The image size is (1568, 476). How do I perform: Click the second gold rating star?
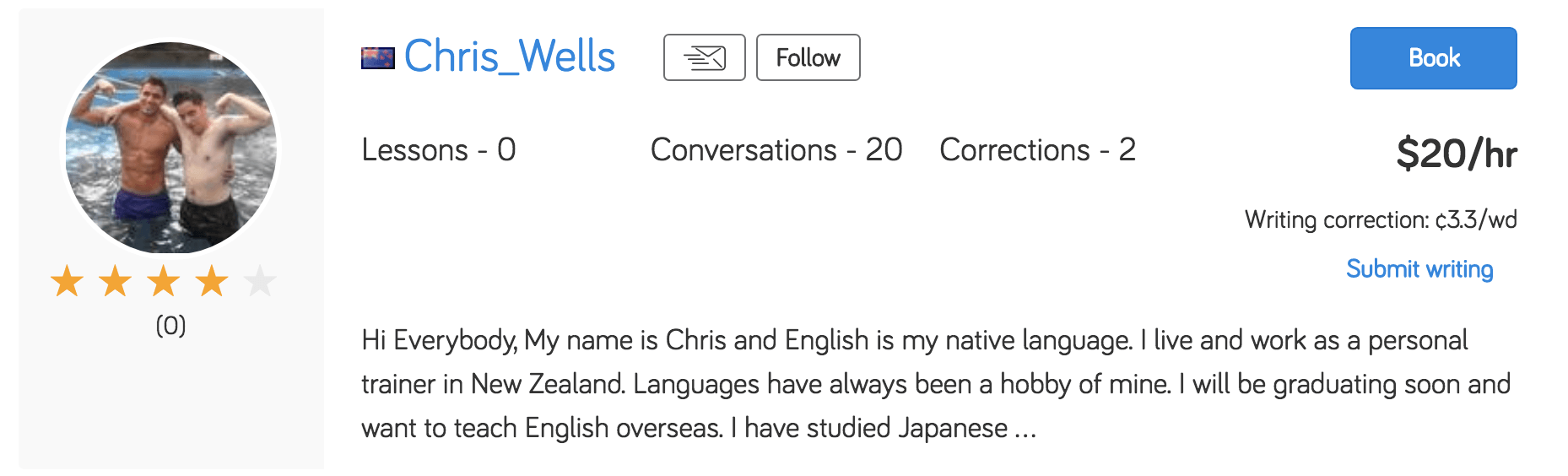pyautogui.click(x=115, y=281)
